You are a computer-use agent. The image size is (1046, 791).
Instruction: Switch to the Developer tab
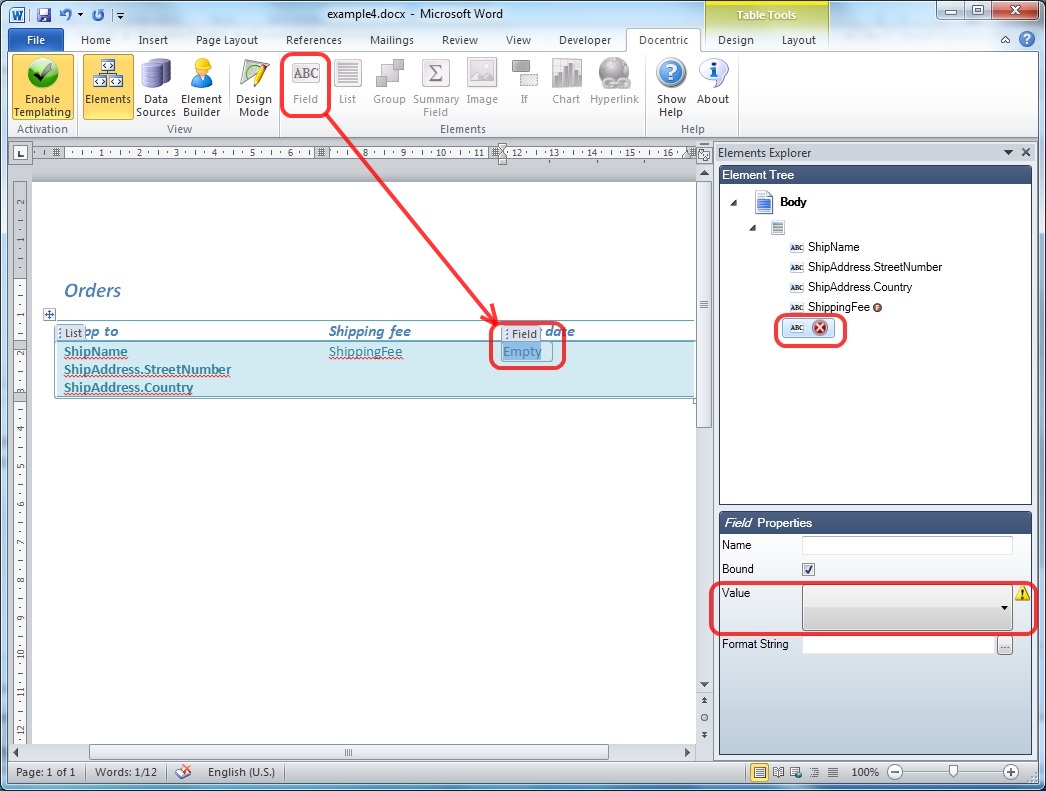(585, 40)
